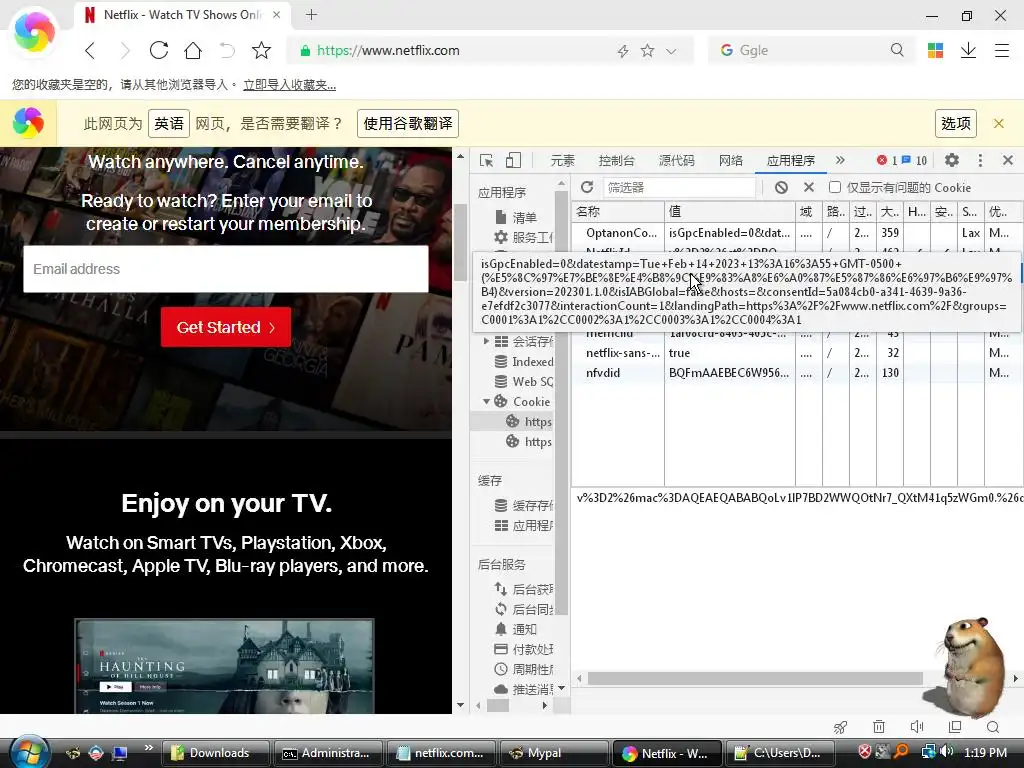The width and height of the screenshot is (1024, 768).
Task: Click the trash bin icon in status bar
Action: click(879, 727)
